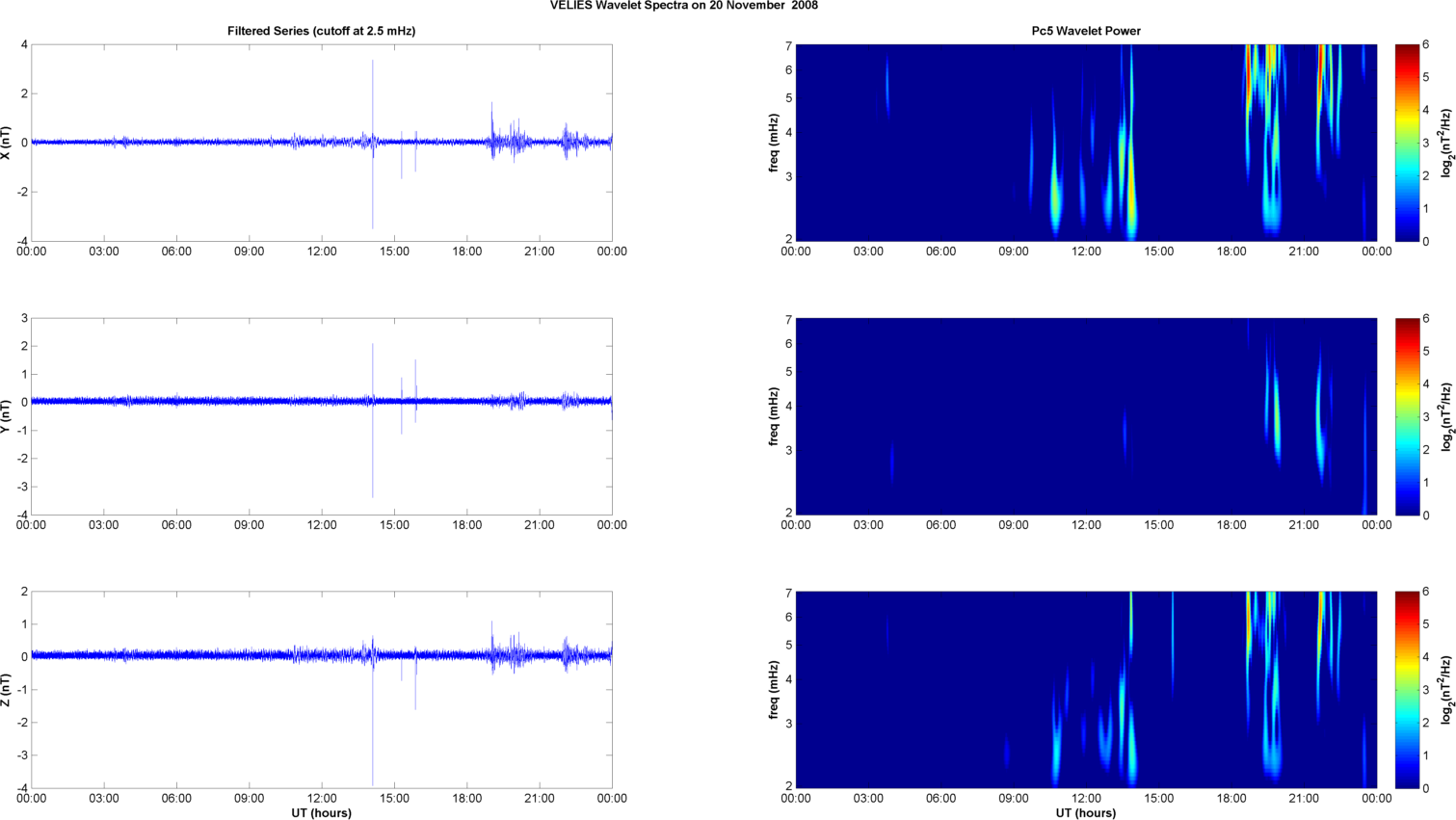Click the colorbar beside the middle wavelet plot

[x=1407, y=416]
